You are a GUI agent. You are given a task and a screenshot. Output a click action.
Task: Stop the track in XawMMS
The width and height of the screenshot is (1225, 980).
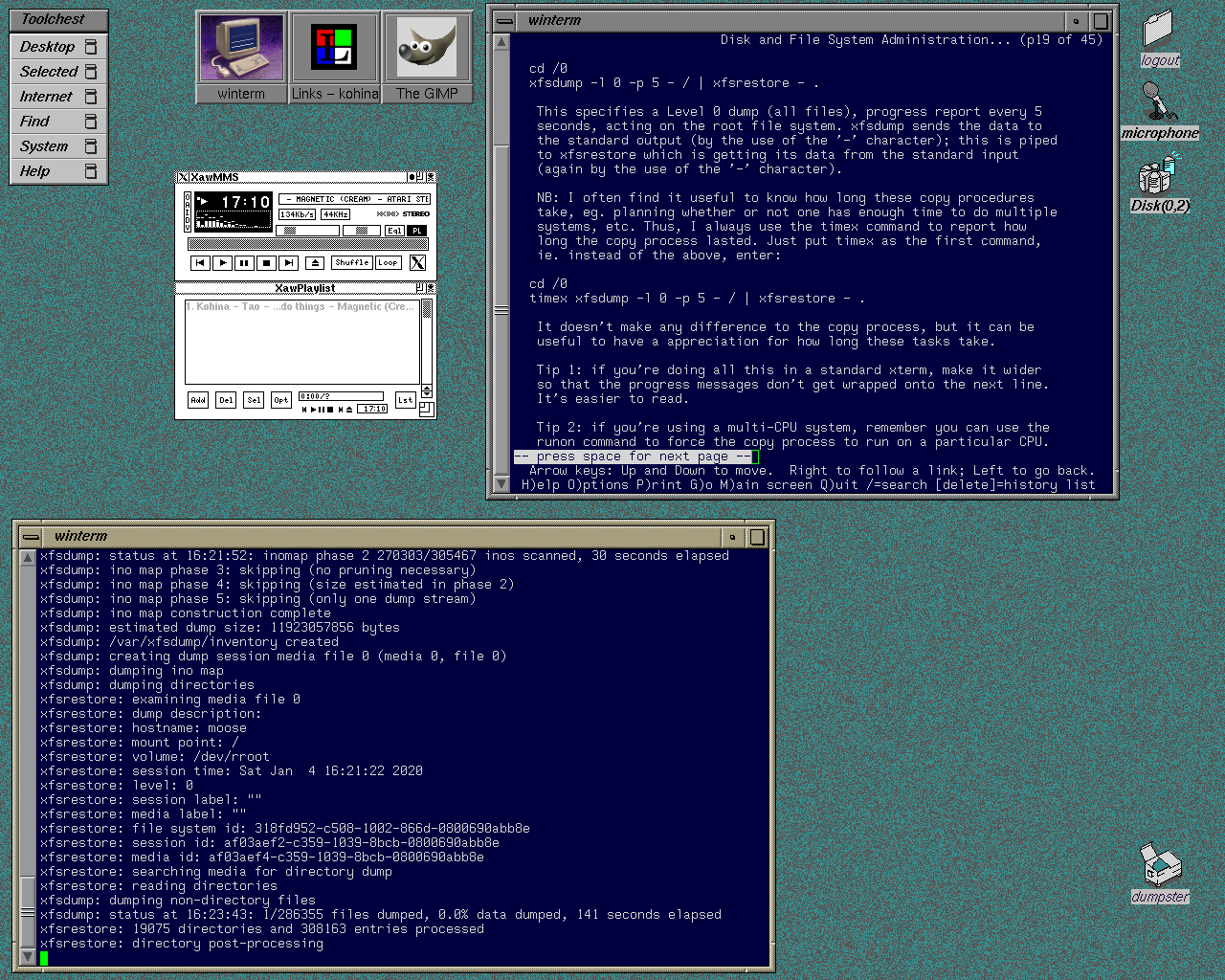(x=267, y=263)
